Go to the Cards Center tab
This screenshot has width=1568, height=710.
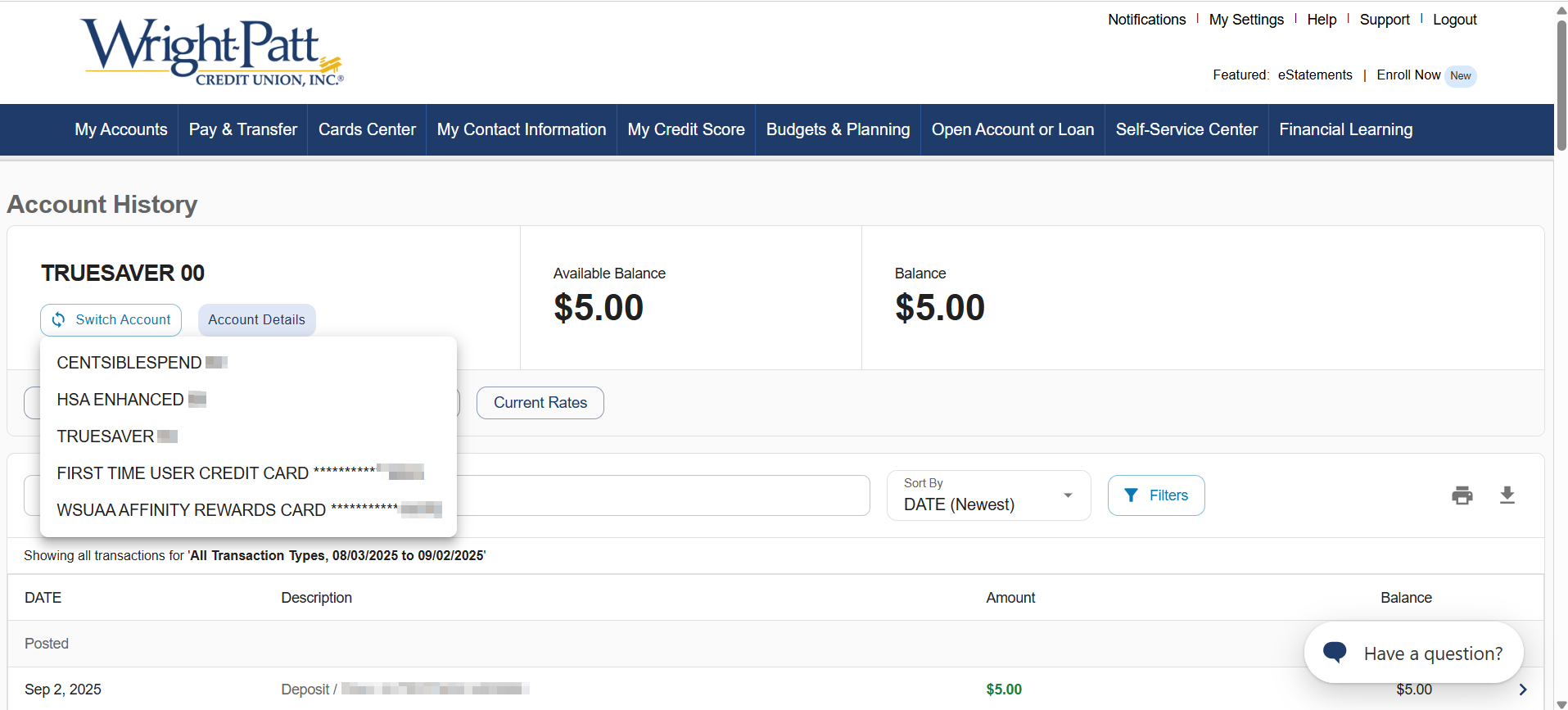click(367, 129)
